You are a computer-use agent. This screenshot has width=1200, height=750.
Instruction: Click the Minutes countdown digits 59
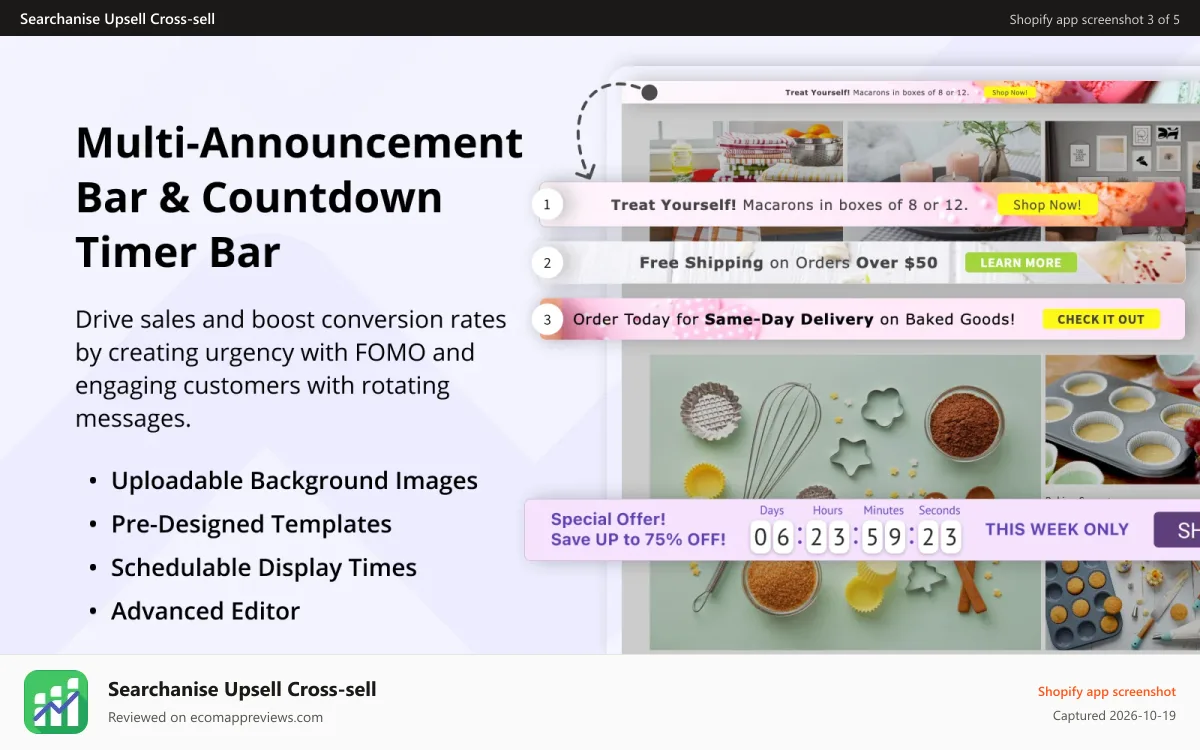point(884,538)
